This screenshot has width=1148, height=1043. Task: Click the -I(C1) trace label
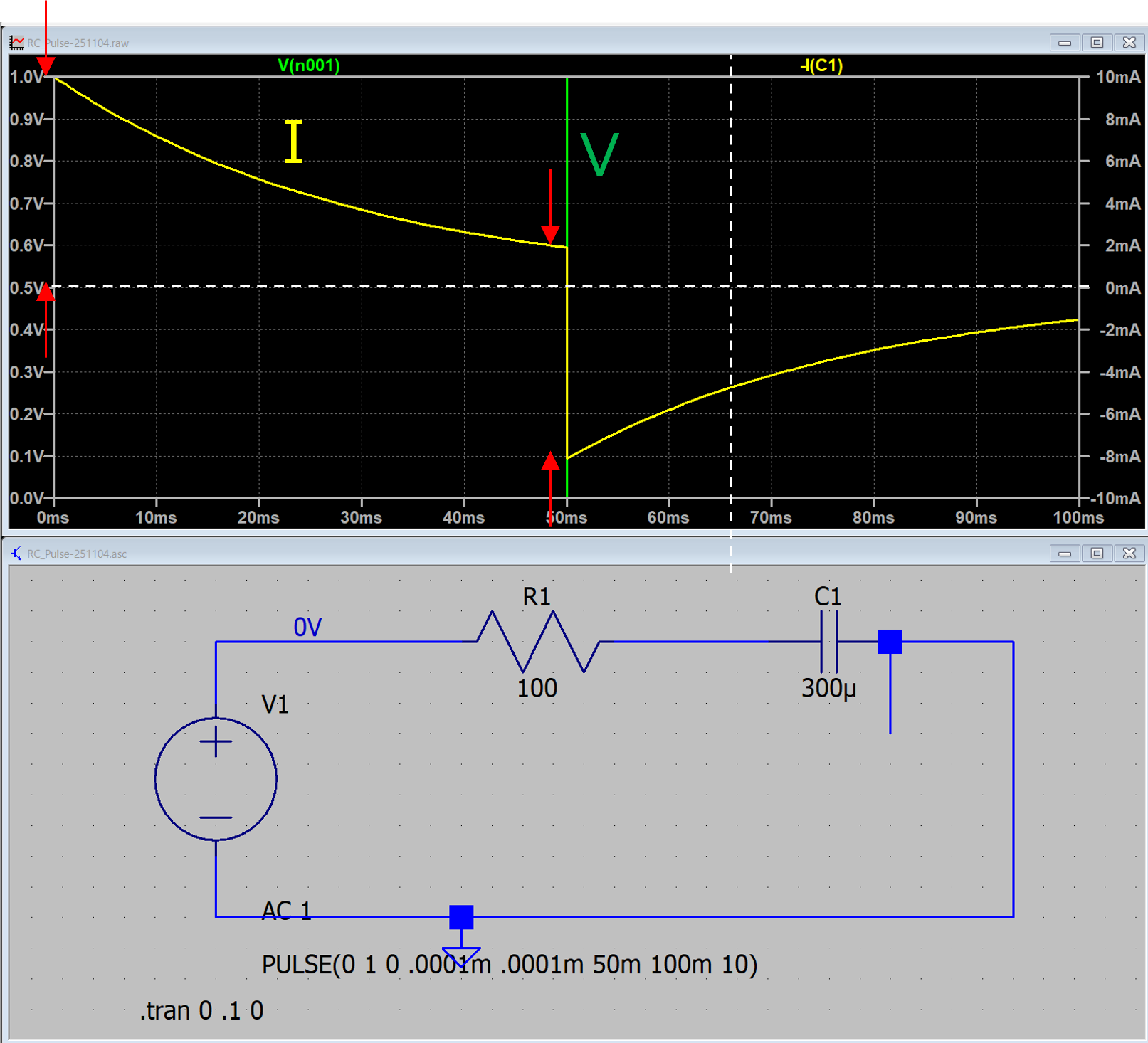tap(821, 65)
